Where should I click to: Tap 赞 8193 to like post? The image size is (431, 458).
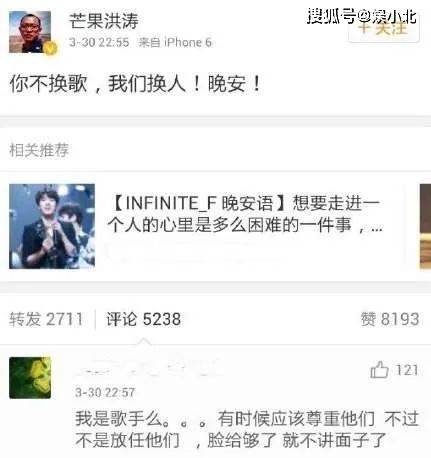click(390, 319)
